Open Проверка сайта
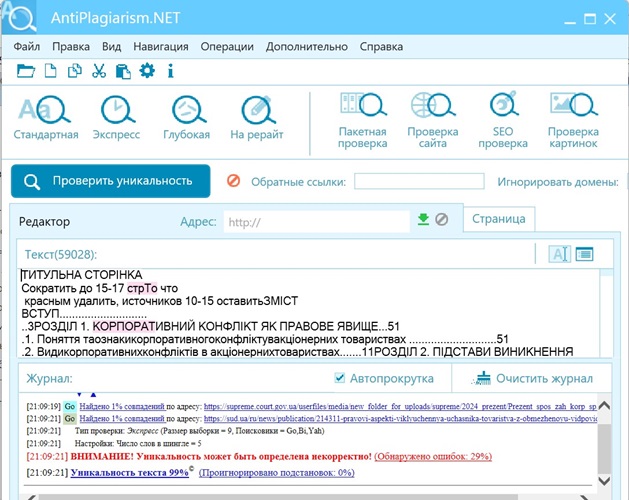This screenshot has height=500, width=629. click(432, 120)
